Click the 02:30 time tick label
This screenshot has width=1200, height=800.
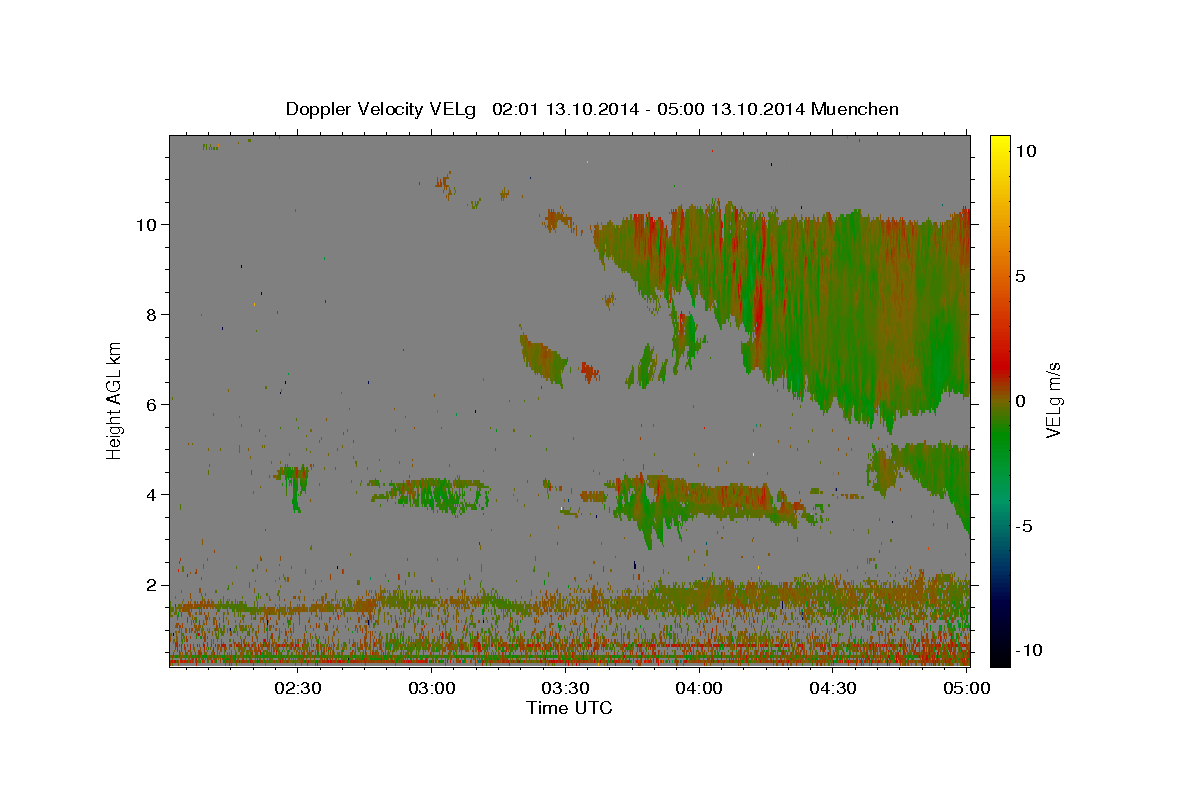[x=298, y=688]
